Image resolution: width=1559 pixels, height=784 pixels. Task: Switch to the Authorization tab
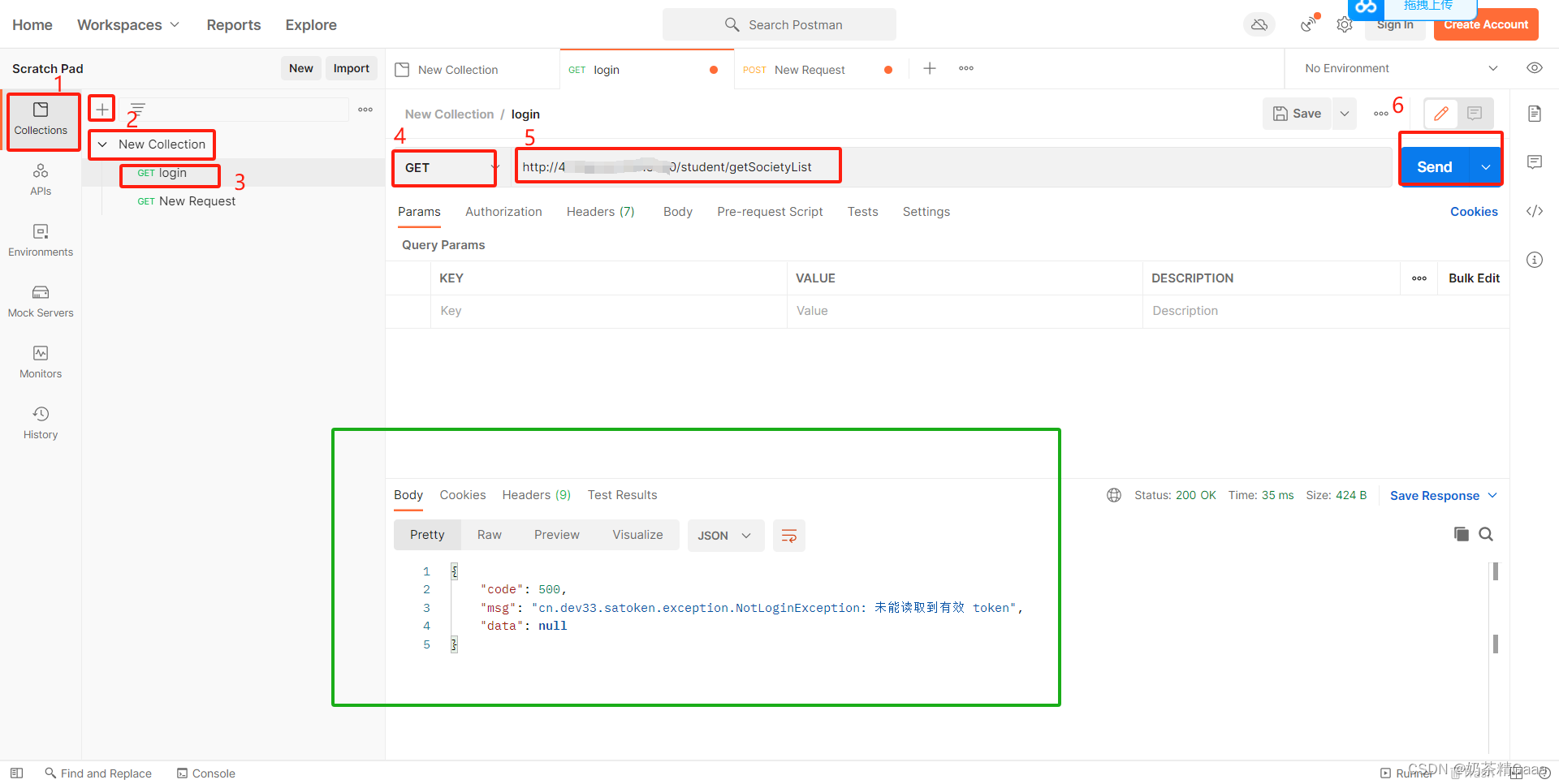[503, 212]
